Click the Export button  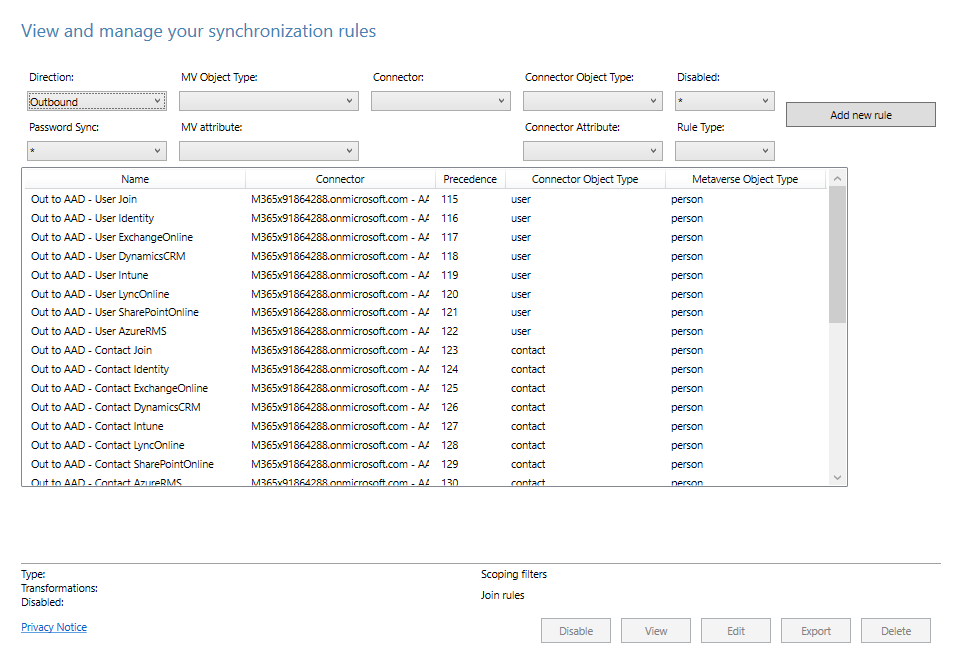[x=815, y=630]
